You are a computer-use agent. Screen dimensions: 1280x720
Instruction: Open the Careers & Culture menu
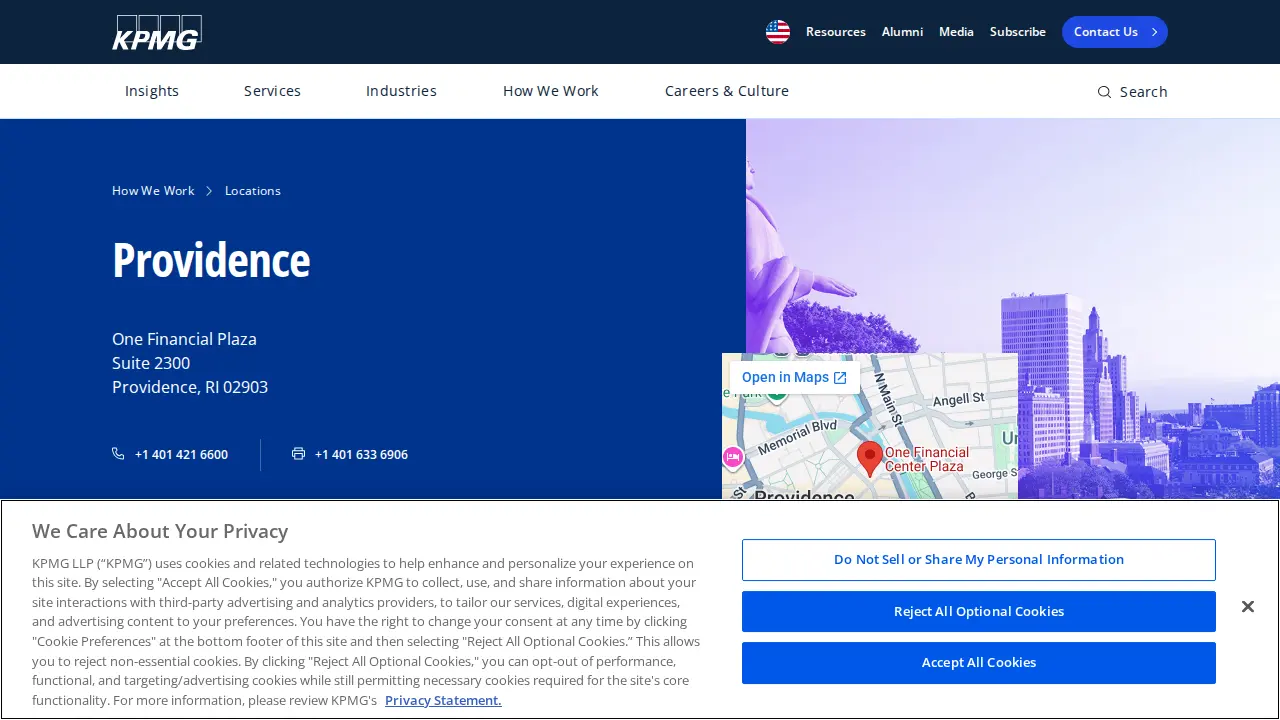tap(727, 91)
